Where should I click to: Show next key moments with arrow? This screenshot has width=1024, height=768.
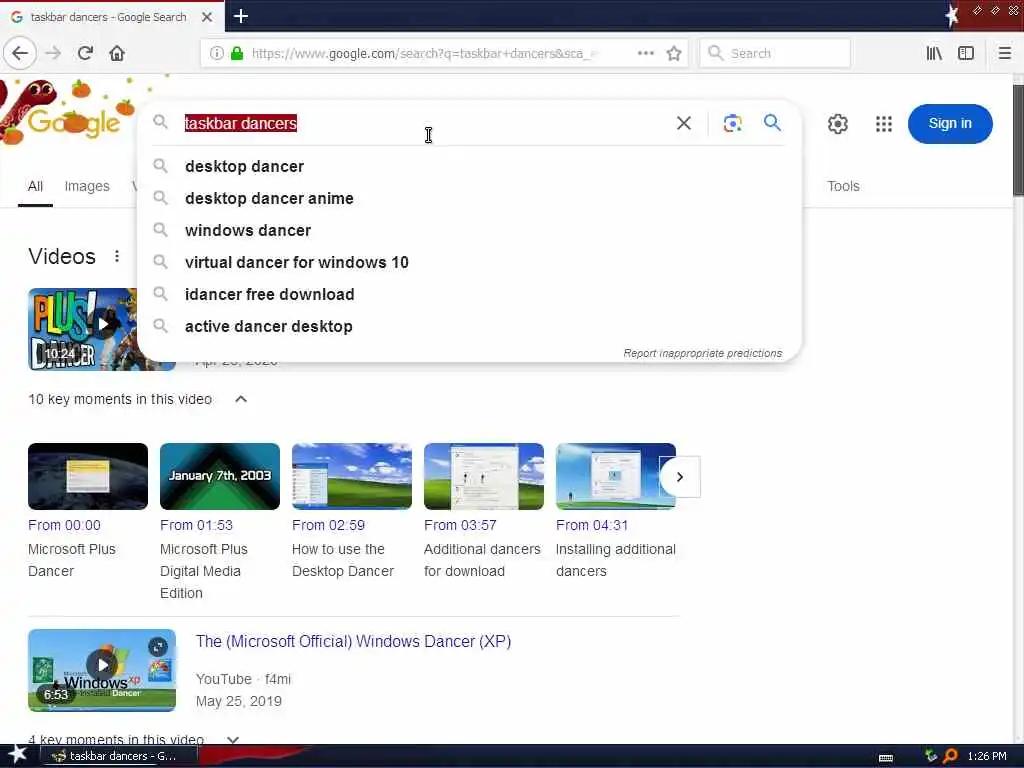(680, 477)
